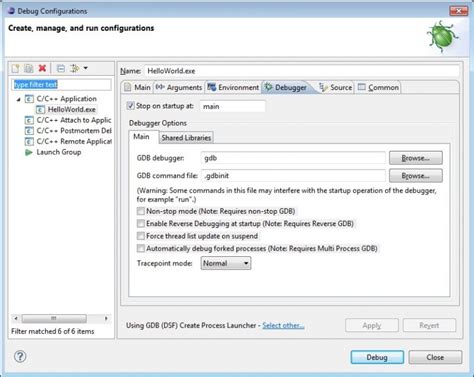The width and height of the screenshot is (474, 377).
Task: Click the Collapse All icon
Action: pyautogui.click(x=61, y=68)
